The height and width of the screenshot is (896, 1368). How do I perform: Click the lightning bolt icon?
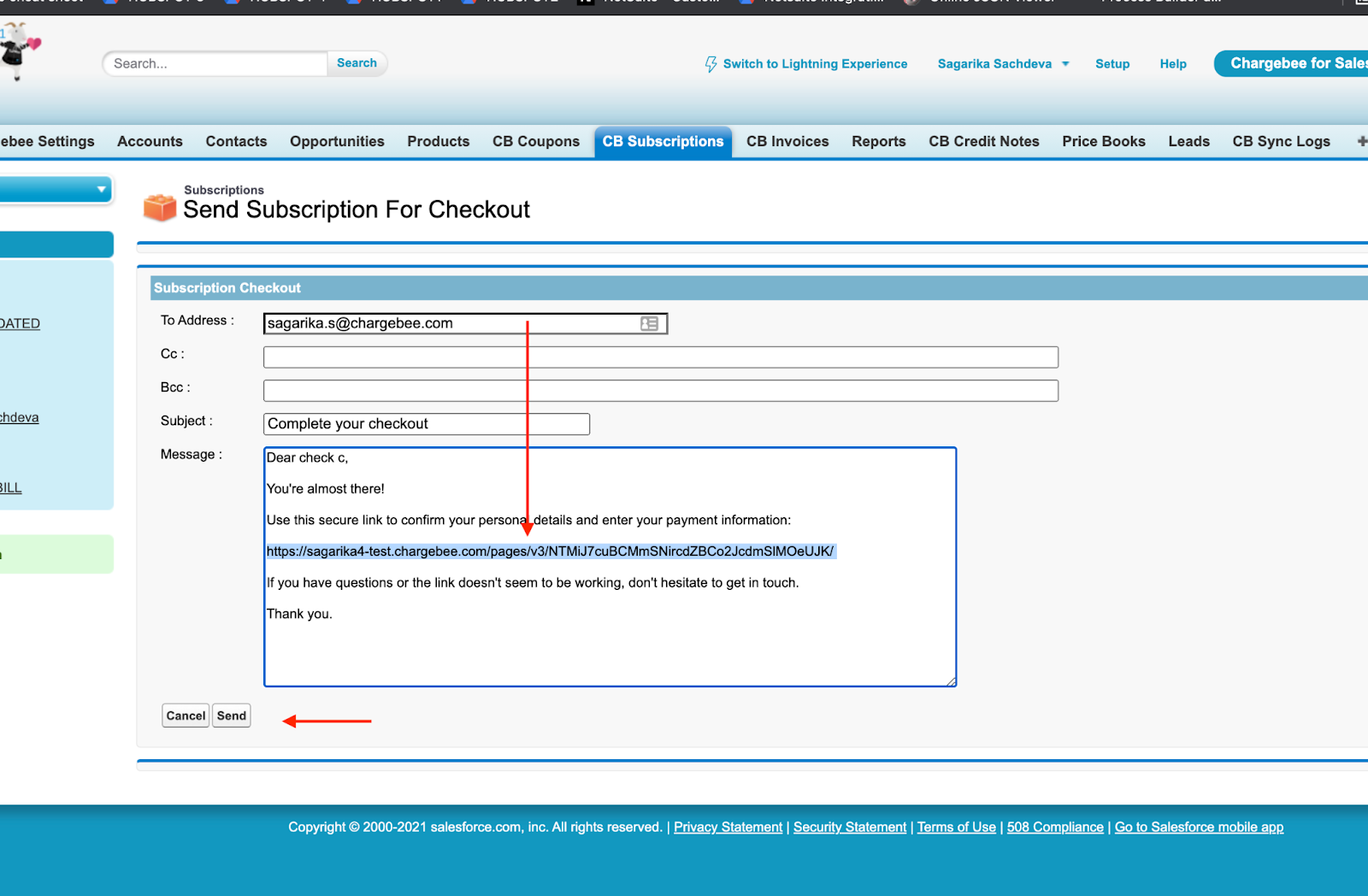tap(711, 64)
